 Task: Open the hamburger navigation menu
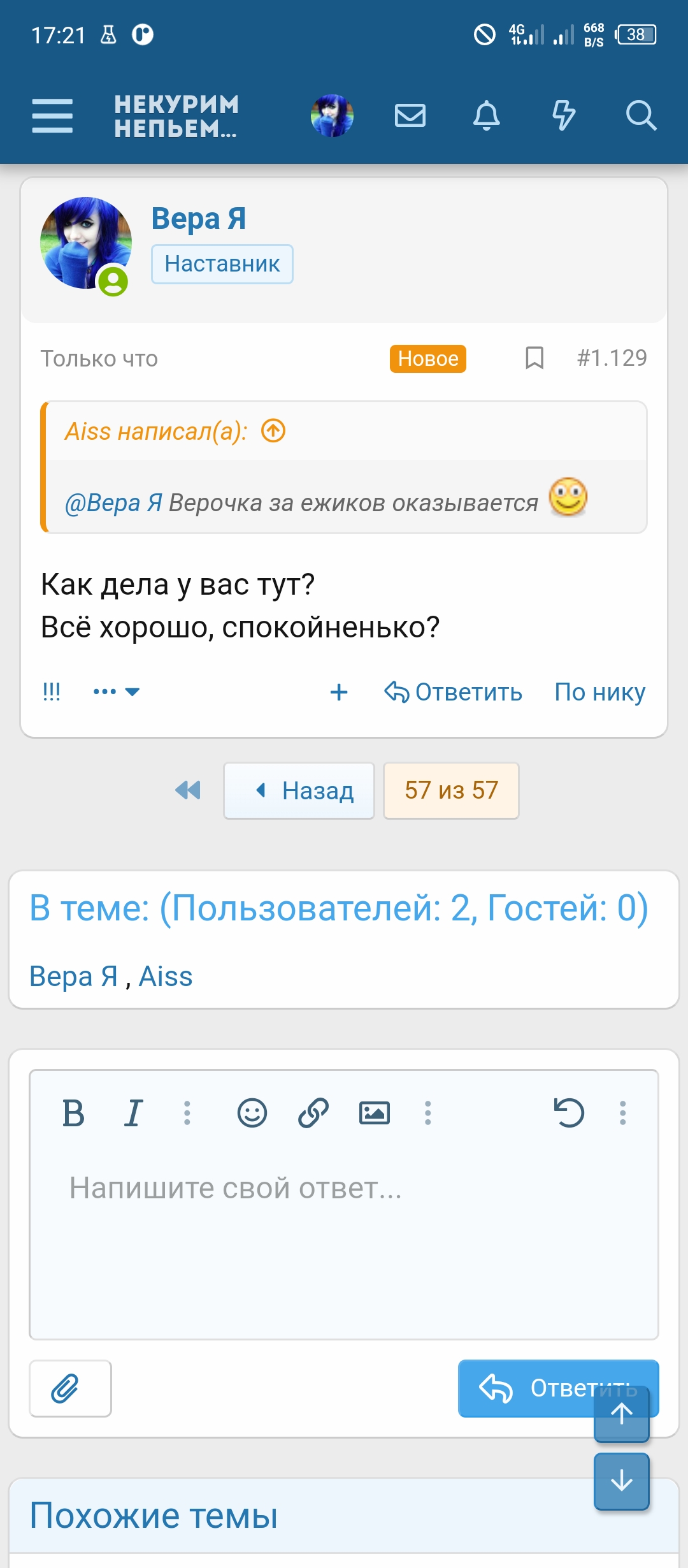click(52, 116)
